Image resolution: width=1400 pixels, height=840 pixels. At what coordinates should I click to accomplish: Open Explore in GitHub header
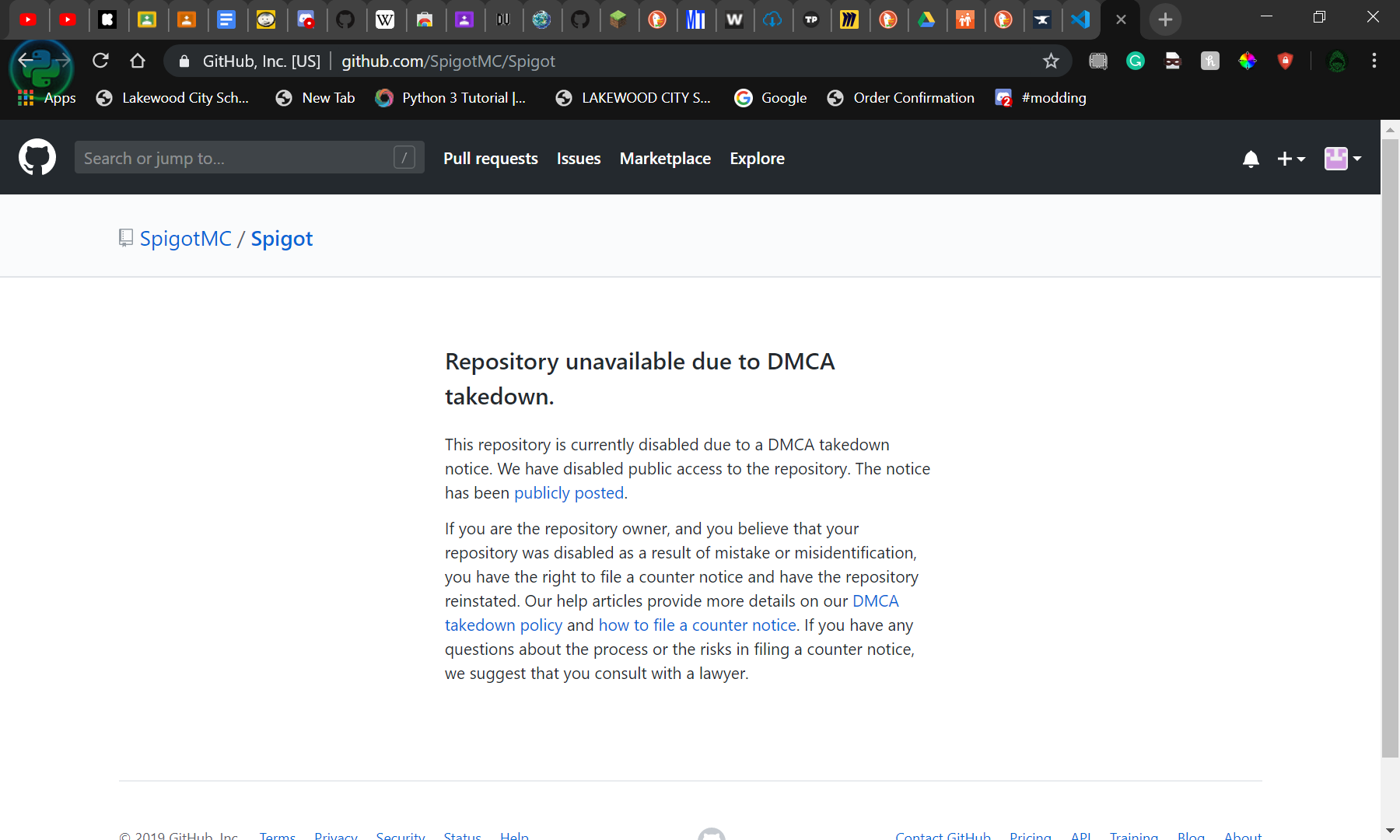(x=757, y=159)
